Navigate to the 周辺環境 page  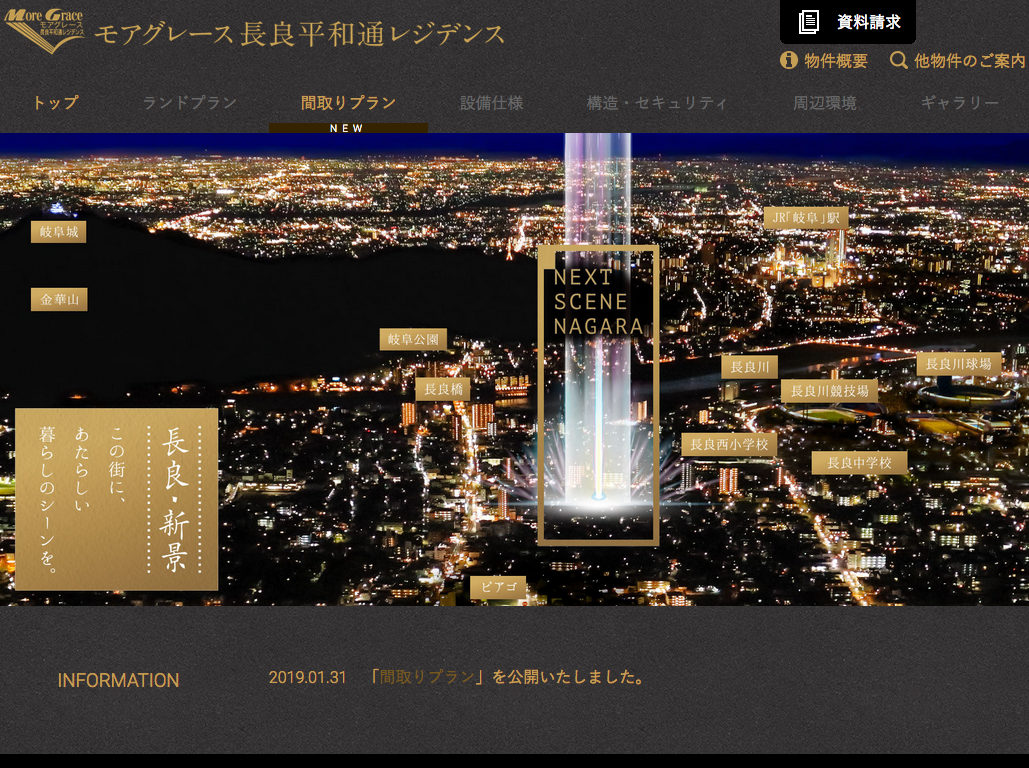coord(824,103)
